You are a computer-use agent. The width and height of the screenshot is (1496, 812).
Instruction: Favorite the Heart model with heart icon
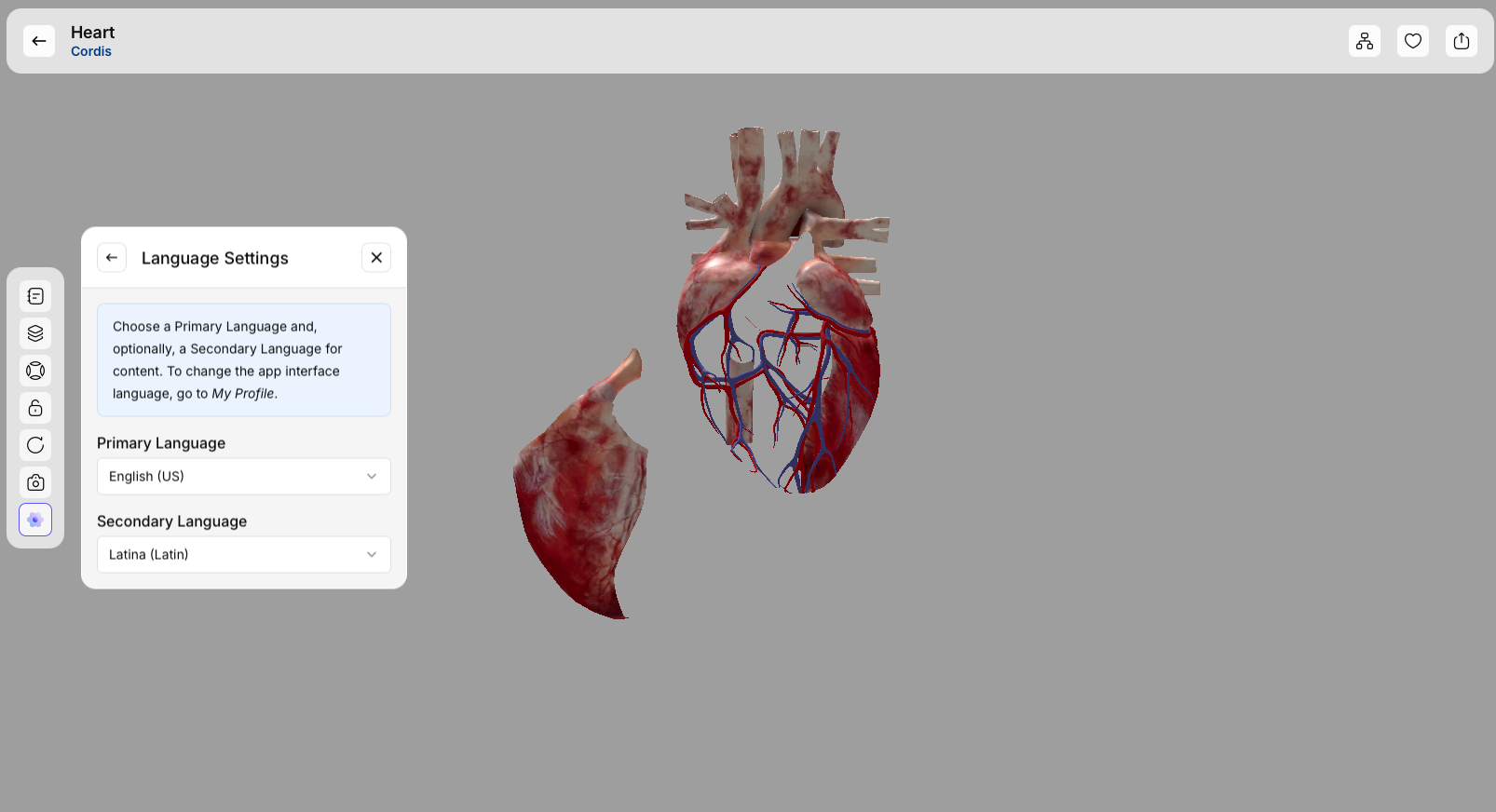point(1412,41)
